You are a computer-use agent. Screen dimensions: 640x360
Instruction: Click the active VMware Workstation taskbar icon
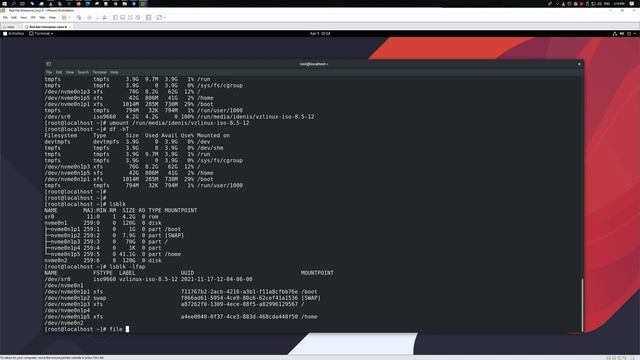pyautogui.click(x=143, y=4)
